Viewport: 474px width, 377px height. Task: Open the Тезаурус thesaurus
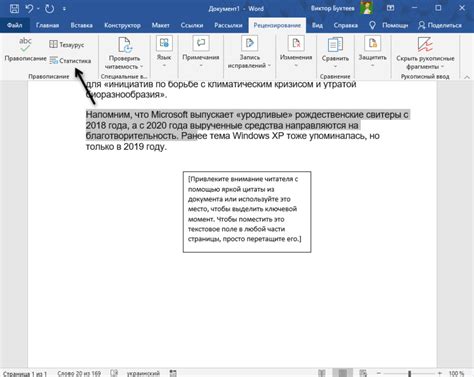click(x=67, y=44)
